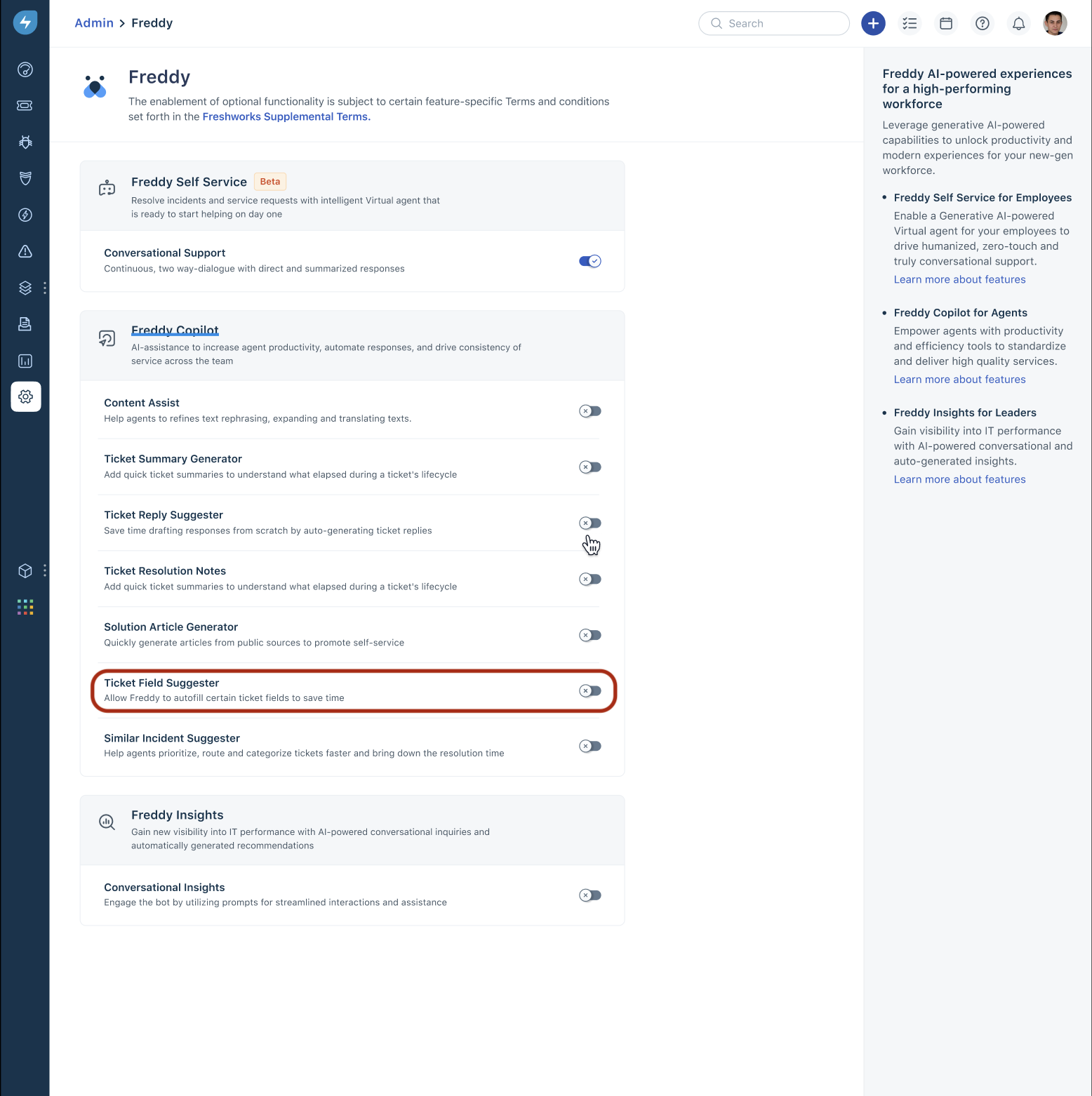
Task: Open the user profile avatar
Action: [x=1055, y=23]
